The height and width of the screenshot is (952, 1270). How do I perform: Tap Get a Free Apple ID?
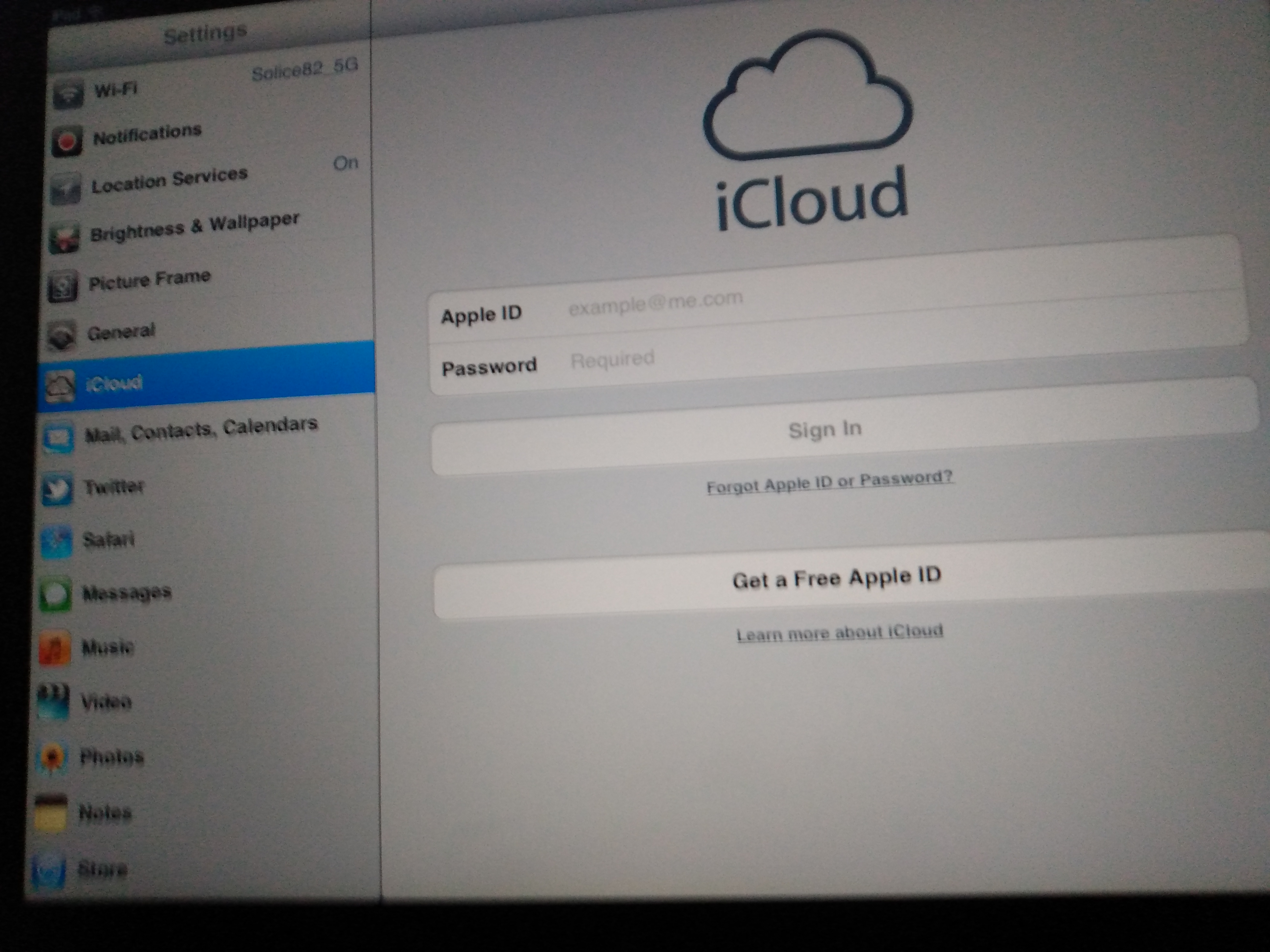pyautogui.click(x=836, y=578)
